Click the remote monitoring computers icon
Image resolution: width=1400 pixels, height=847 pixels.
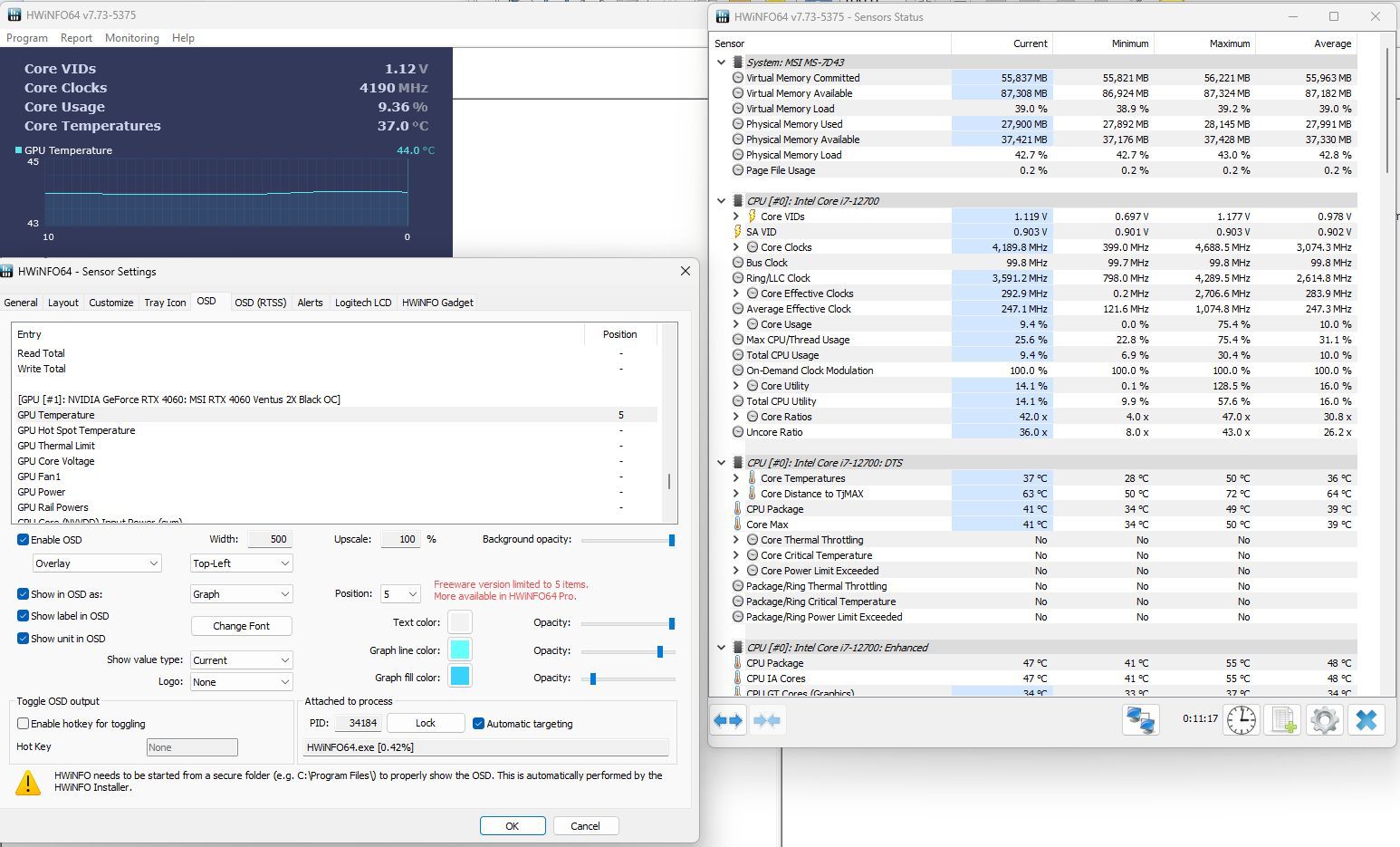pos(1140,720)
